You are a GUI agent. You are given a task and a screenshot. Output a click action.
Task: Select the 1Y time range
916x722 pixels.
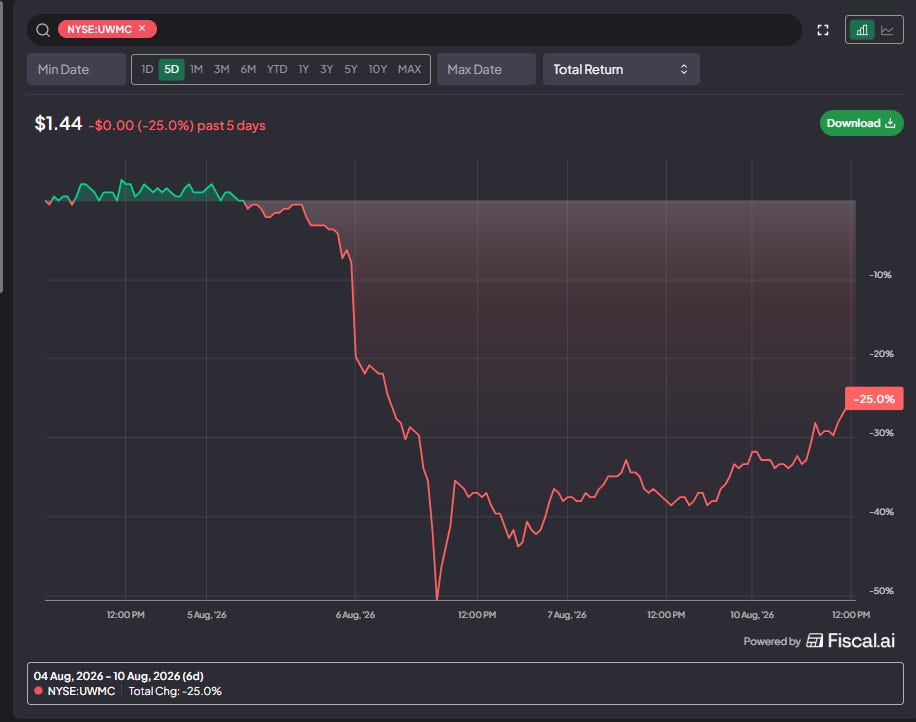(303, 69)
